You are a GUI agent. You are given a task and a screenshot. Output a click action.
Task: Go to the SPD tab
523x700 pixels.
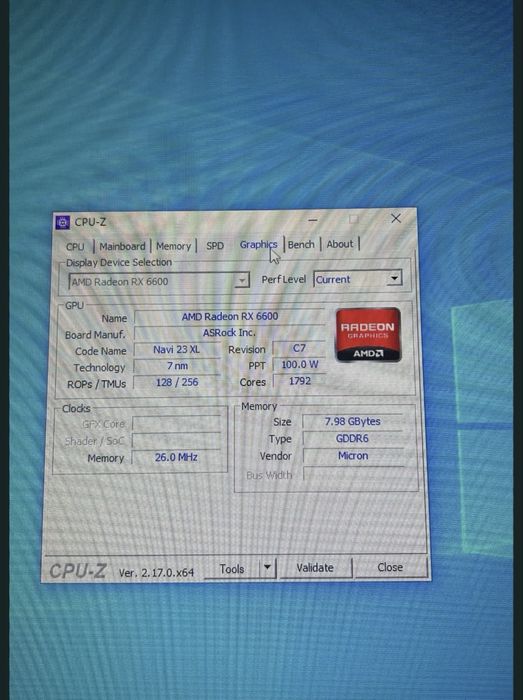(x=215, y=245)
